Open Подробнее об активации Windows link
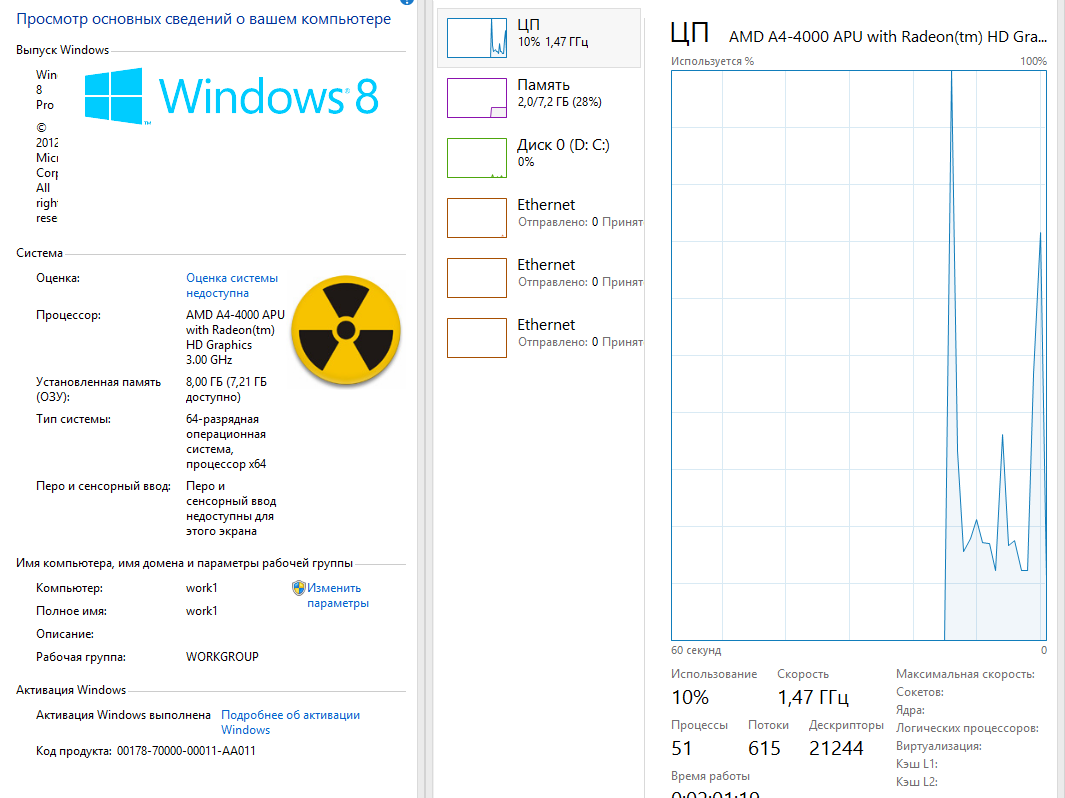The width and height of the screenshot is (1065, 798). tap(290, 722)
